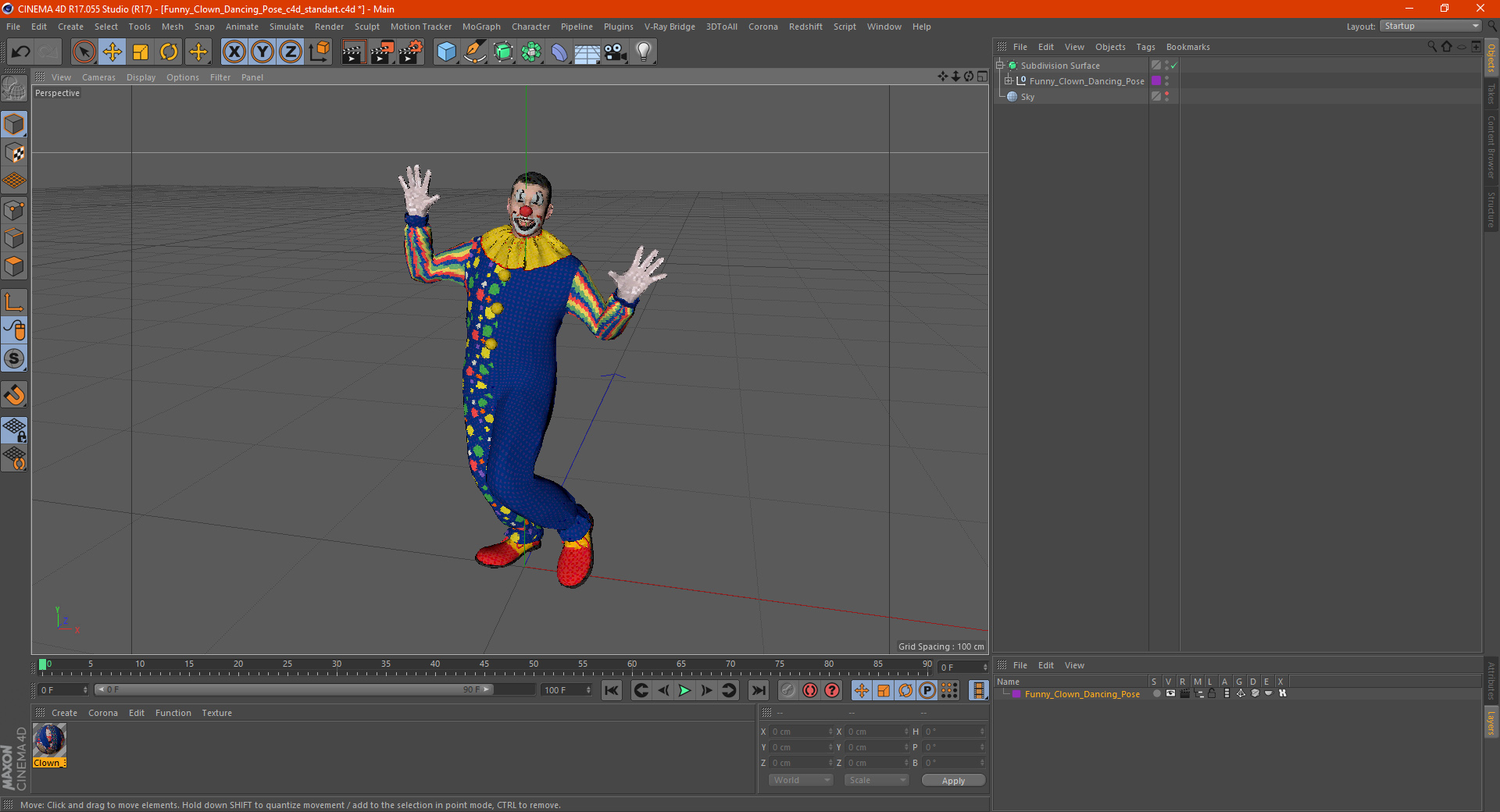
Task: Toggle visibility dots of Funny_Clown_Dancing_Pose object
Action: pos(1167,80)
